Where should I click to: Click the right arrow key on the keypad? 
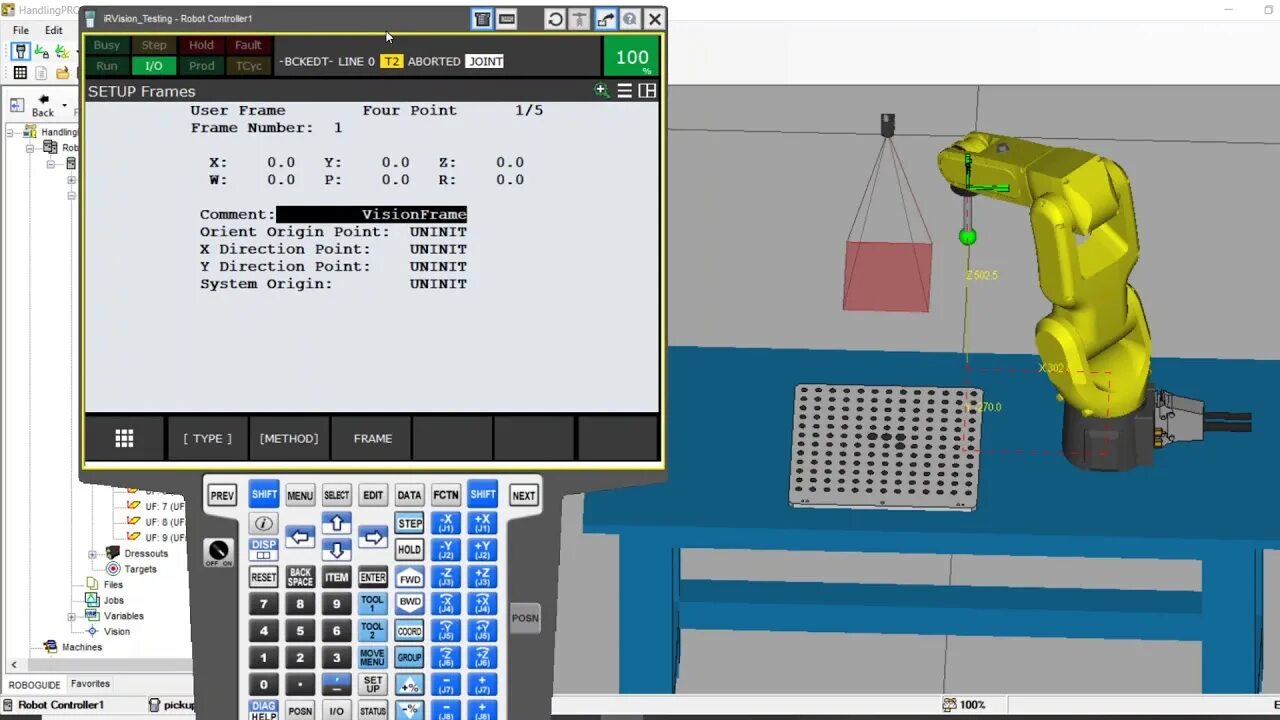(x=372, y=537)
